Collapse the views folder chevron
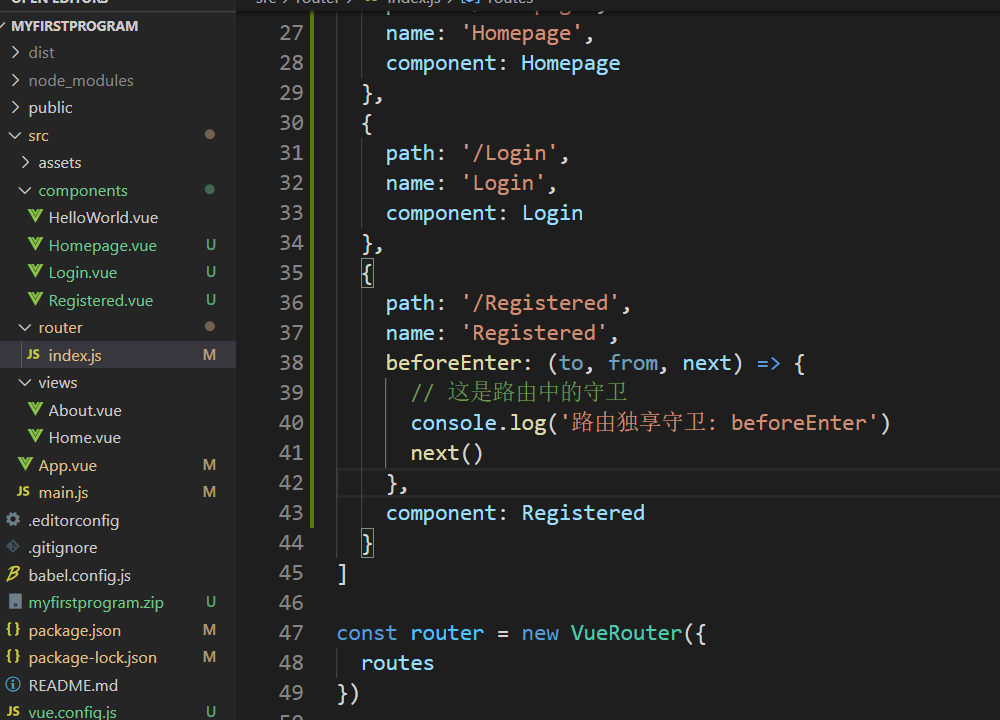This screenshot has height=720, width=1000. click(x=25, y=382)
